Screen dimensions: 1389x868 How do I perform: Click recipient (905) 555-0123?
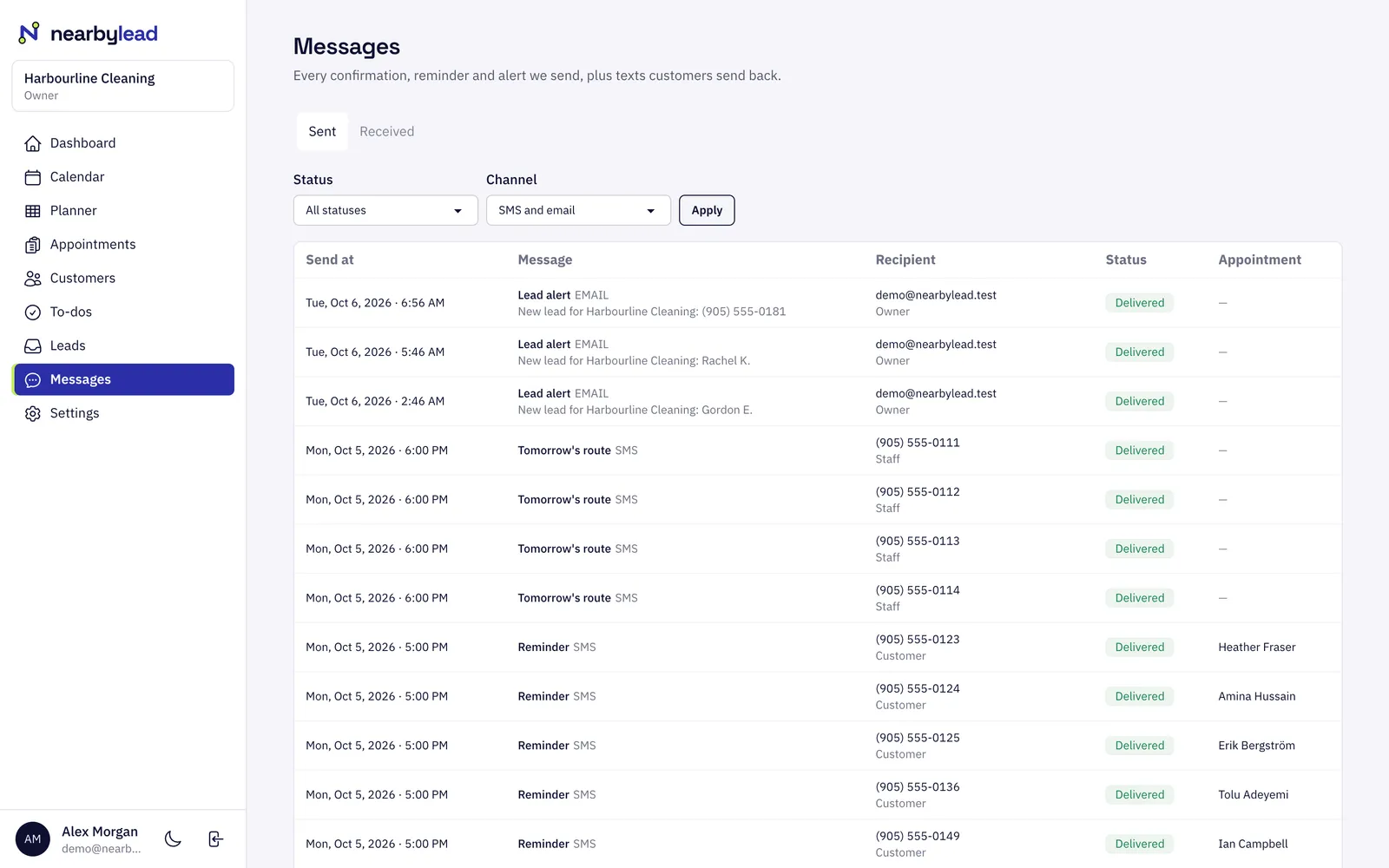pos(918,640)
